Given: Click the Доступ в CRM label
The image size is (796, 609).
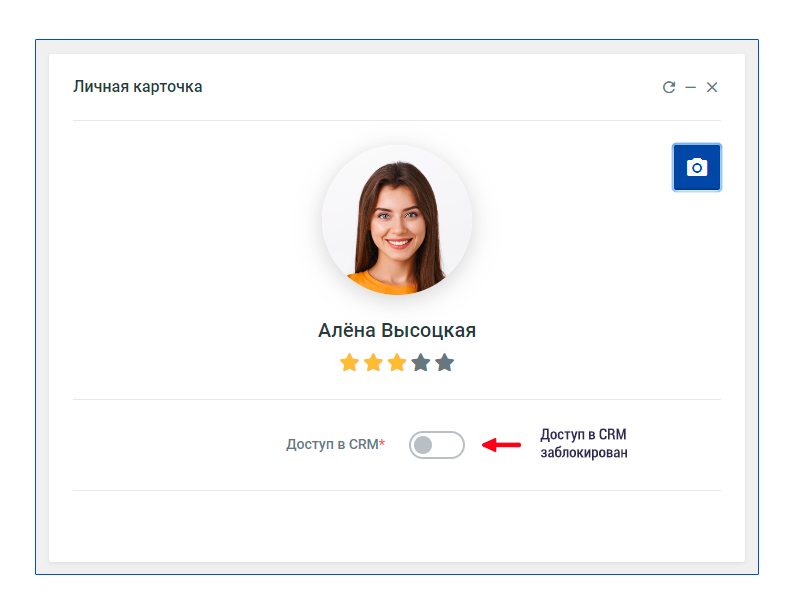Looking at the screenshot, I should point(336,445).
